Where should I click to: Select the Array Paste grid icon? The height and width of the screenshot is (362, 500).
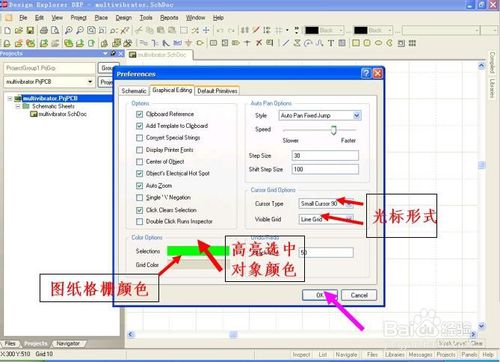click(412, 43)
